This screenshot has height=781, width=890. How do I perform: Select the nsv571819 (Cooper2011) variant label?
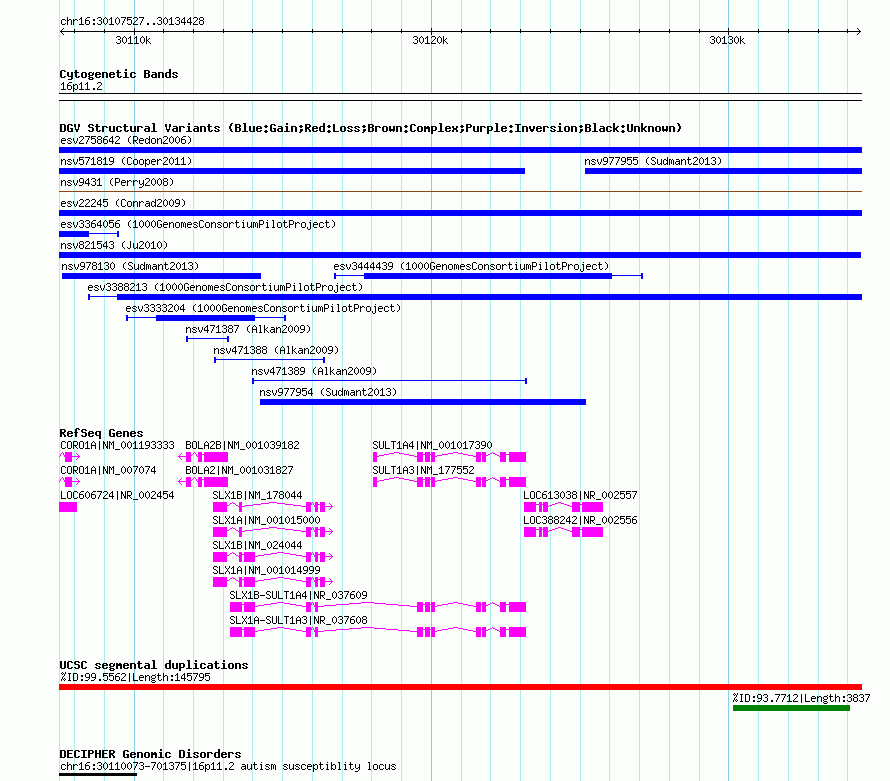126,161
